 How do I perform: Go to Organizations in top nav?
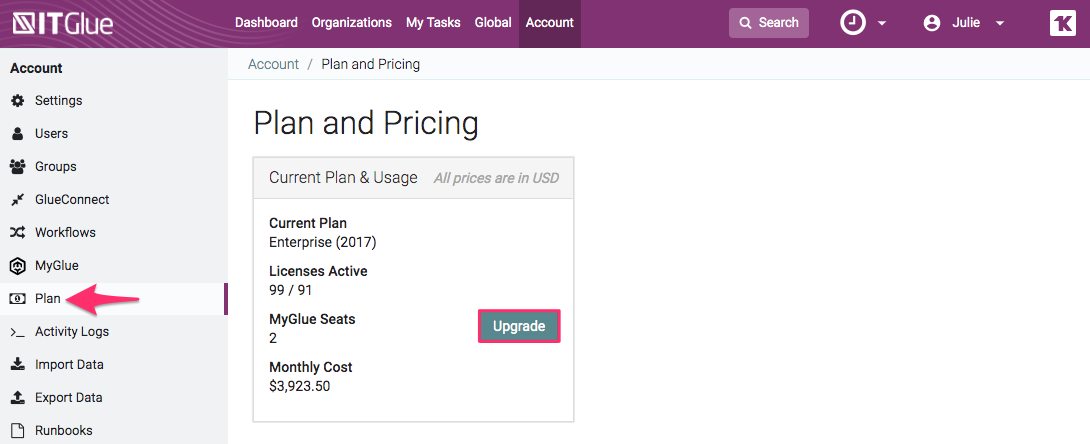(x=352, y=23)
